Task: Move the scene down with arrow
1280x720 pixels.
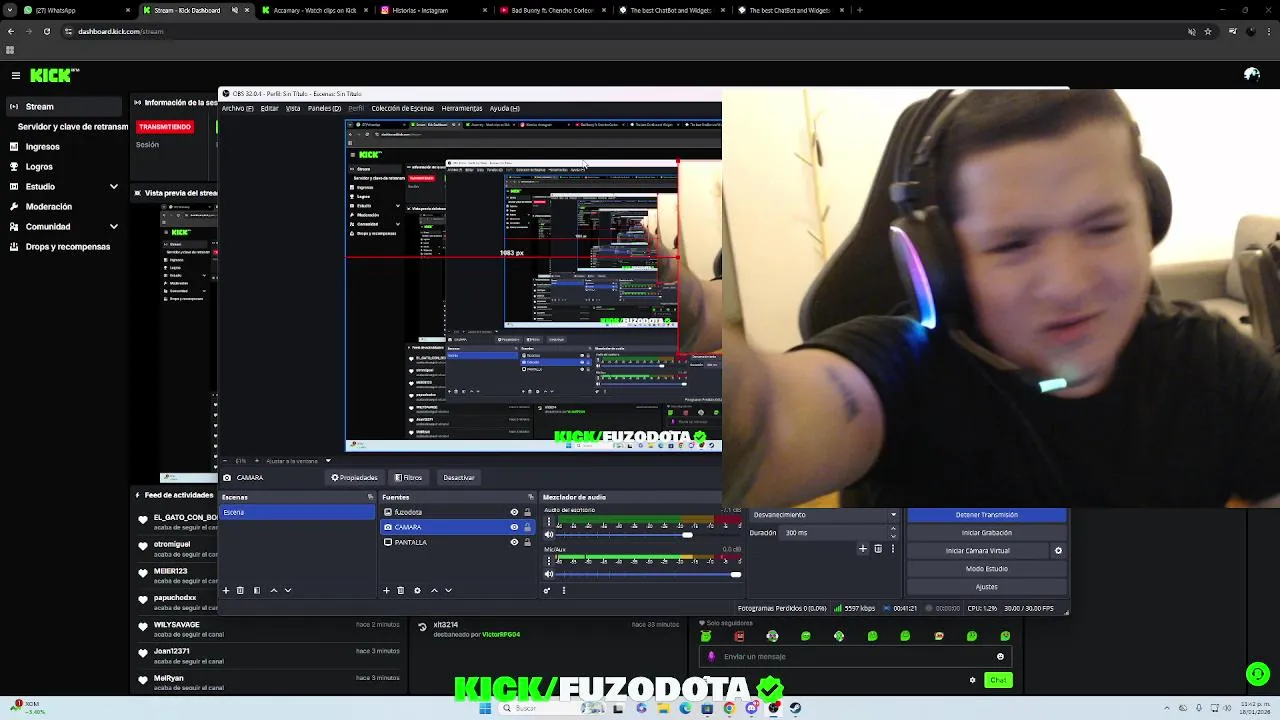Action: [x=288, y=590]
